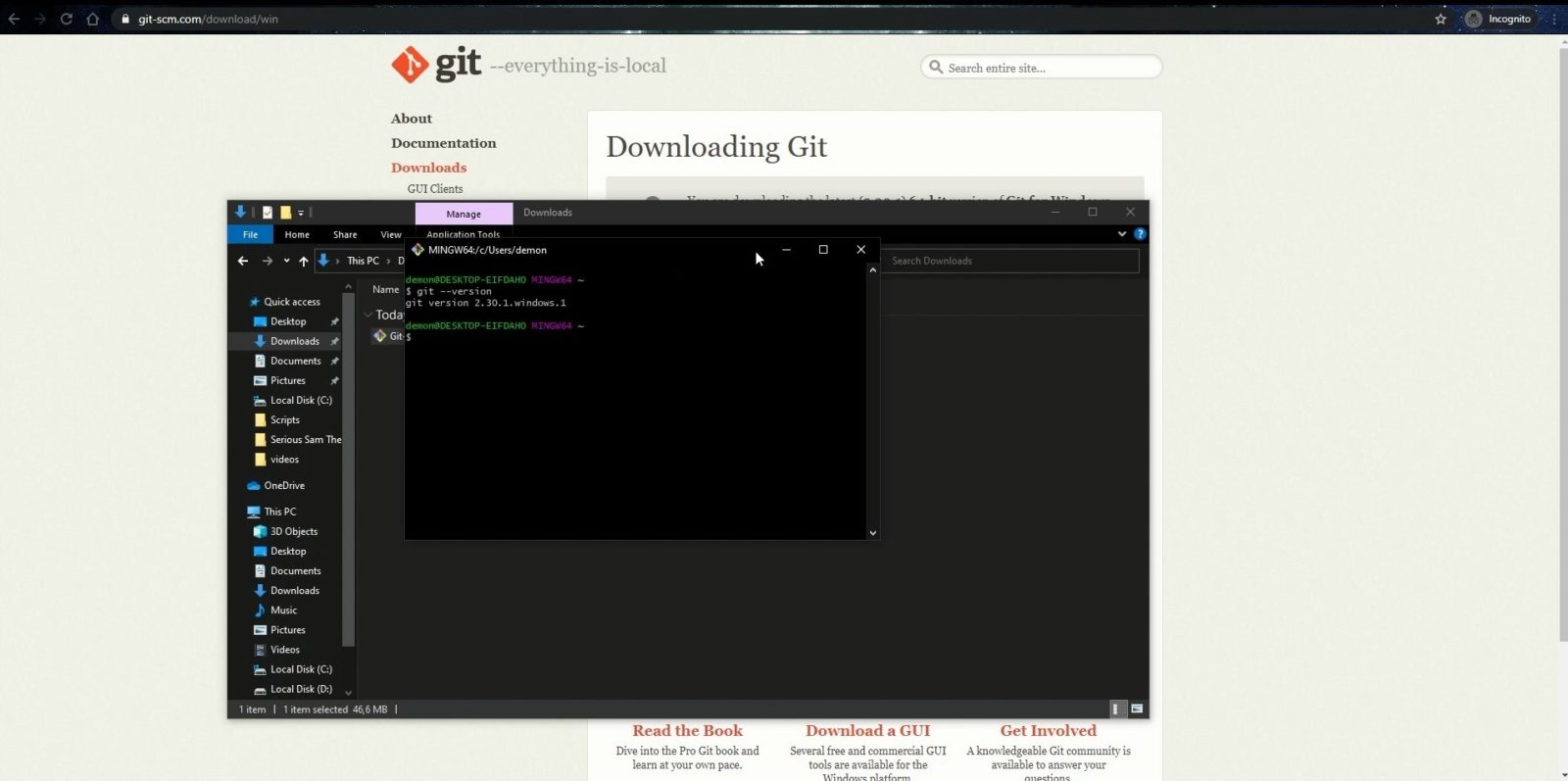The image size is (1568, 781).
Task: Click the browser address bar URL
Action: 208,19
